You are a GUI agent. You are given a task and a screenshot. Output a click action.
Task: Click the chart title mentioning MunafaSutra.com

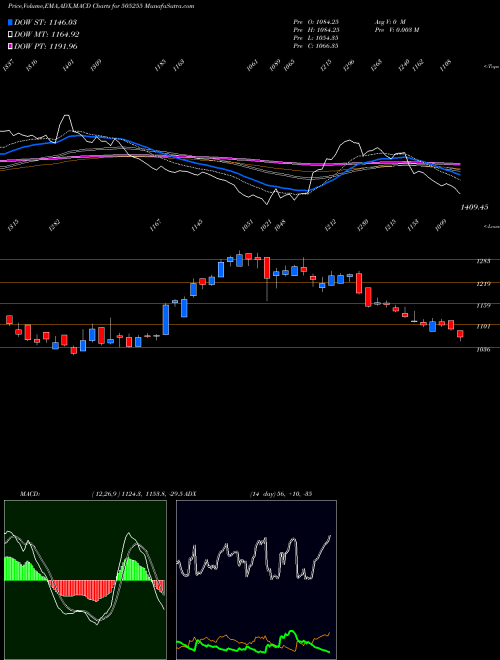[101, 6]
